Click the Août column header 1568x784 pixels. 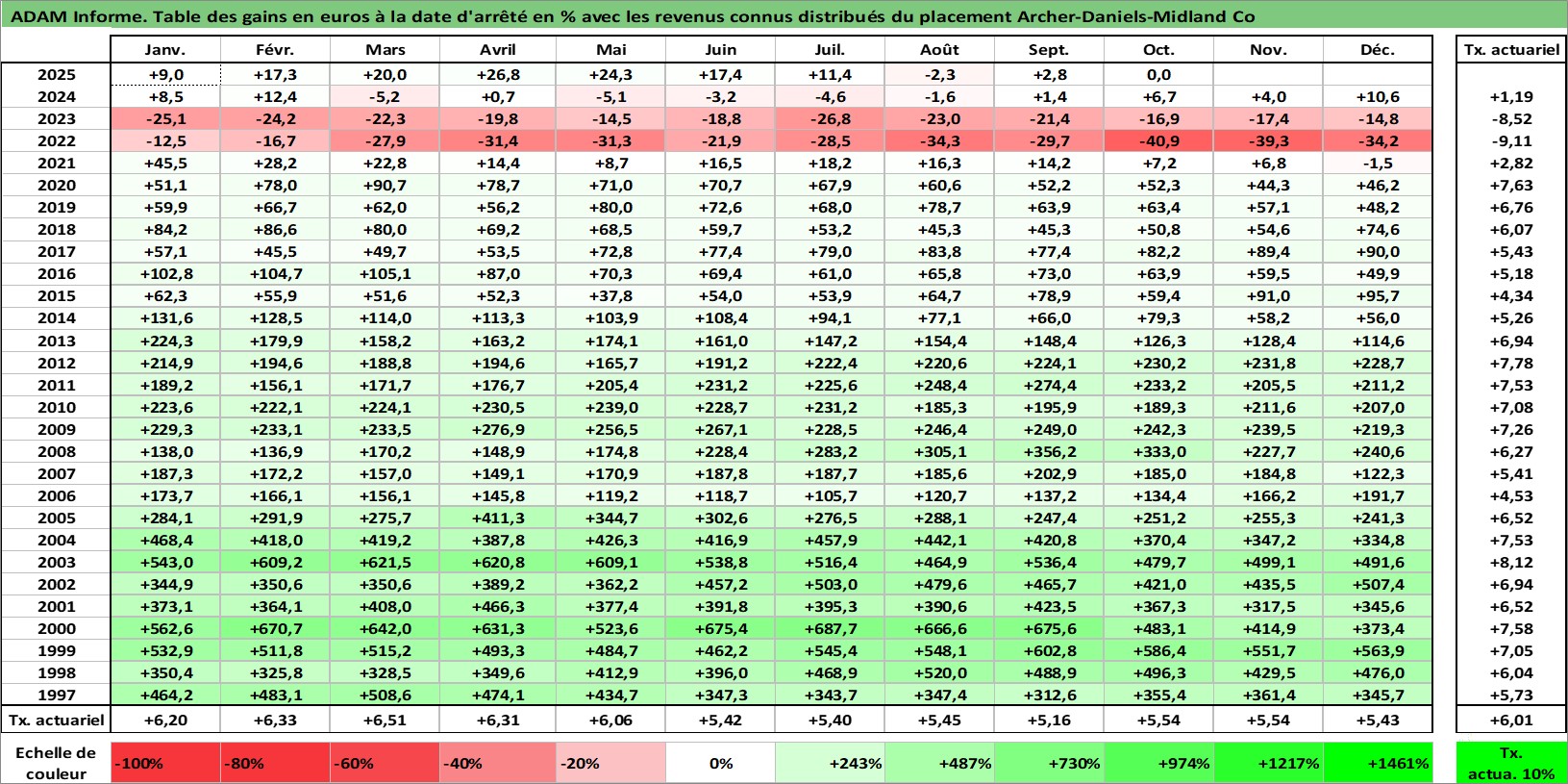(x=939, y=50)
